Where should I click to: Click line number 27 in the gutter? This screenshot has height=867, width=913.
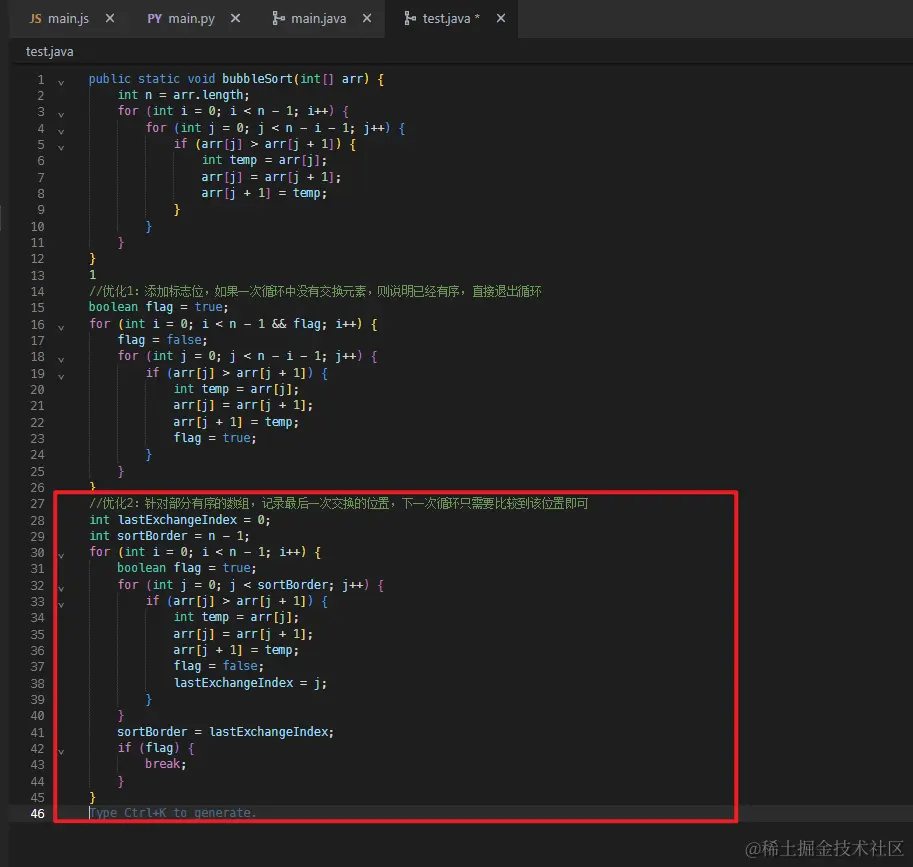(37, 504)
